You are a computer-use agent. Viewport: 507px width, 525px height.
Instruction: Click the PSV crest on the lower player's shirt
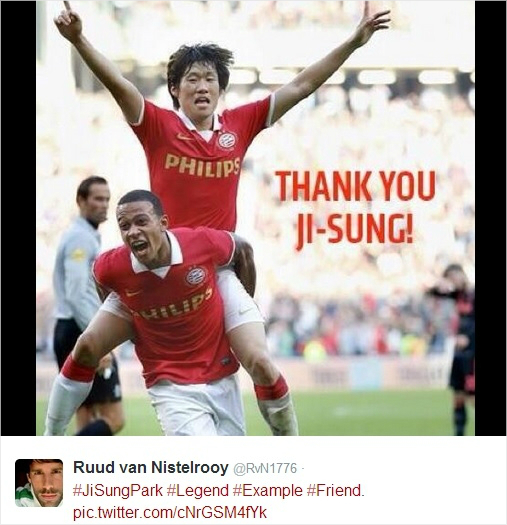click(196, 276)
